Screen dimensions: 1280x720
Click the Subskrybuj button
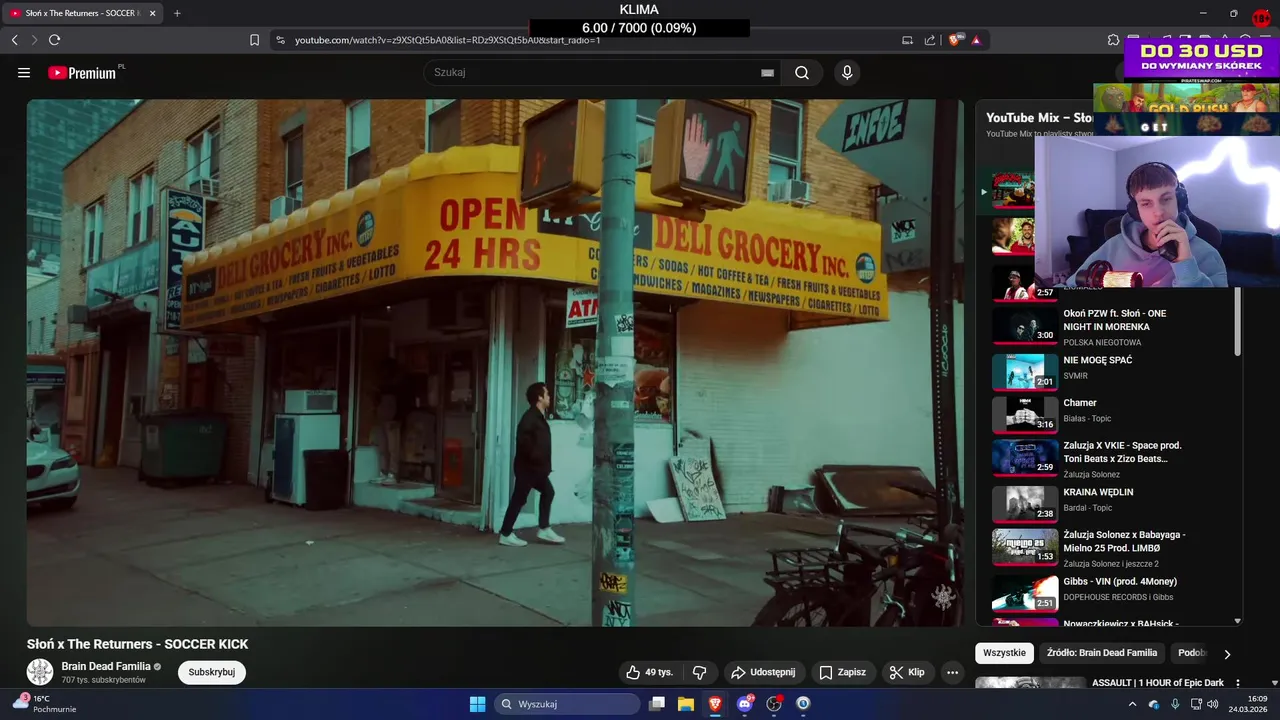pos(212,672)
